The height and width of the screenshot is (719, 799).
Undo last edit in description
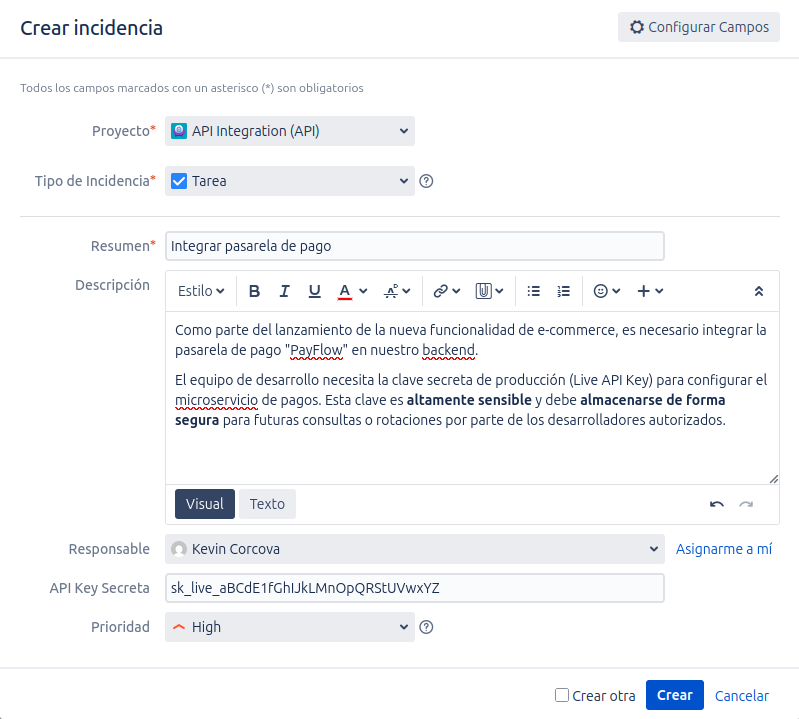[716, 504]
